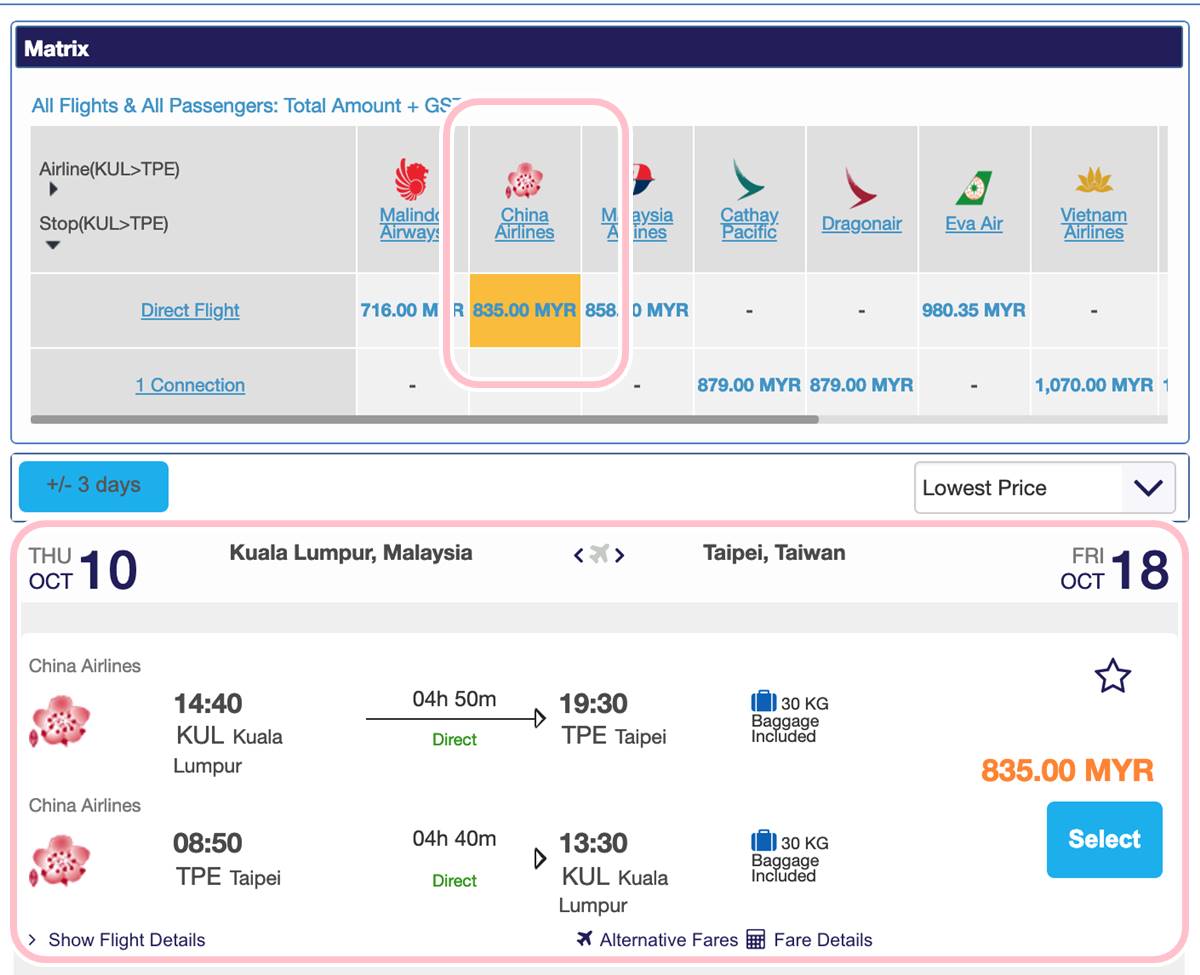Image resolution: width=1200 pixels, height=975 pixels.
Task: Click the Malindo Airways logo icon
Action: [412, 180]
